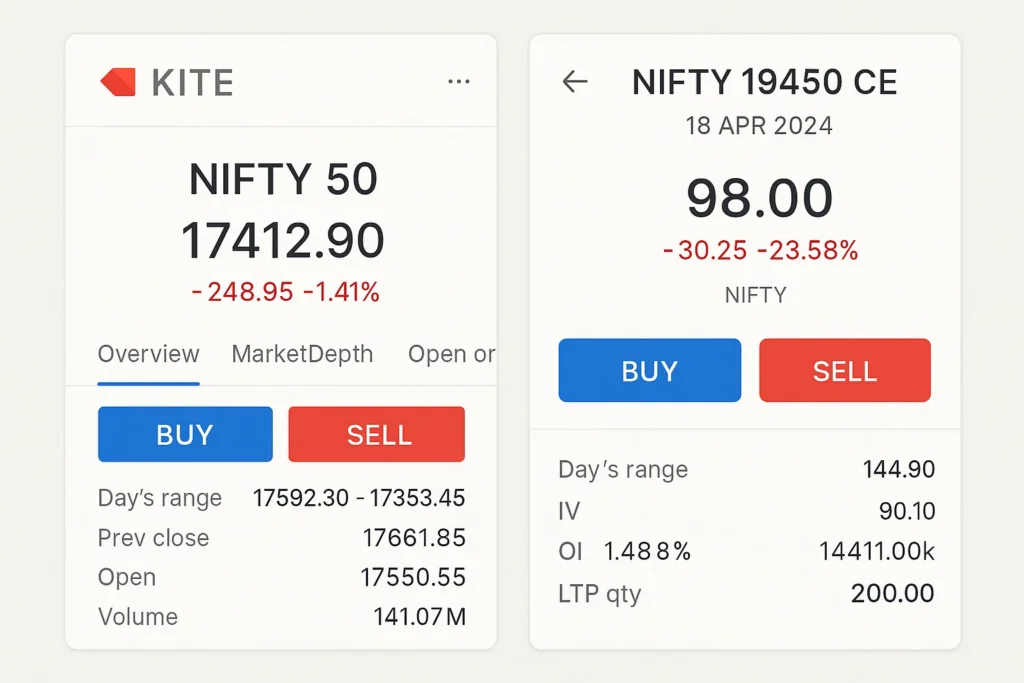Click SELL on the NIFTY 50 card
The height and width of the screenshot is (683, 1024).
pos(377,434)
